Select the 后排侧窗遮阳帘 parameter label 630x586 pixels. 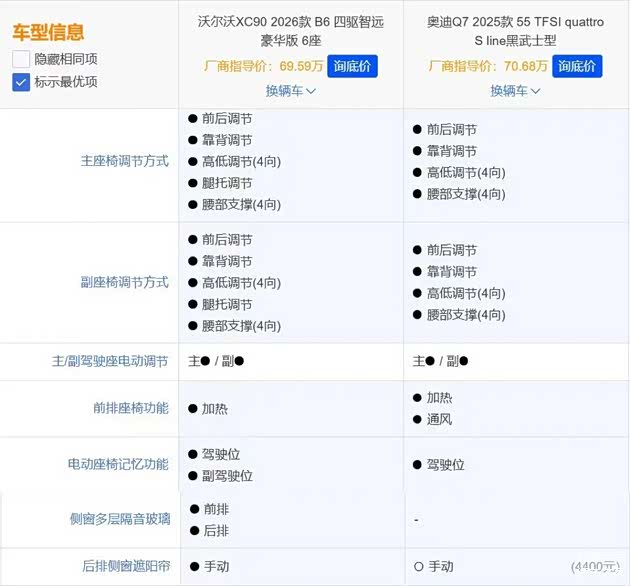[x=124, y=567]
